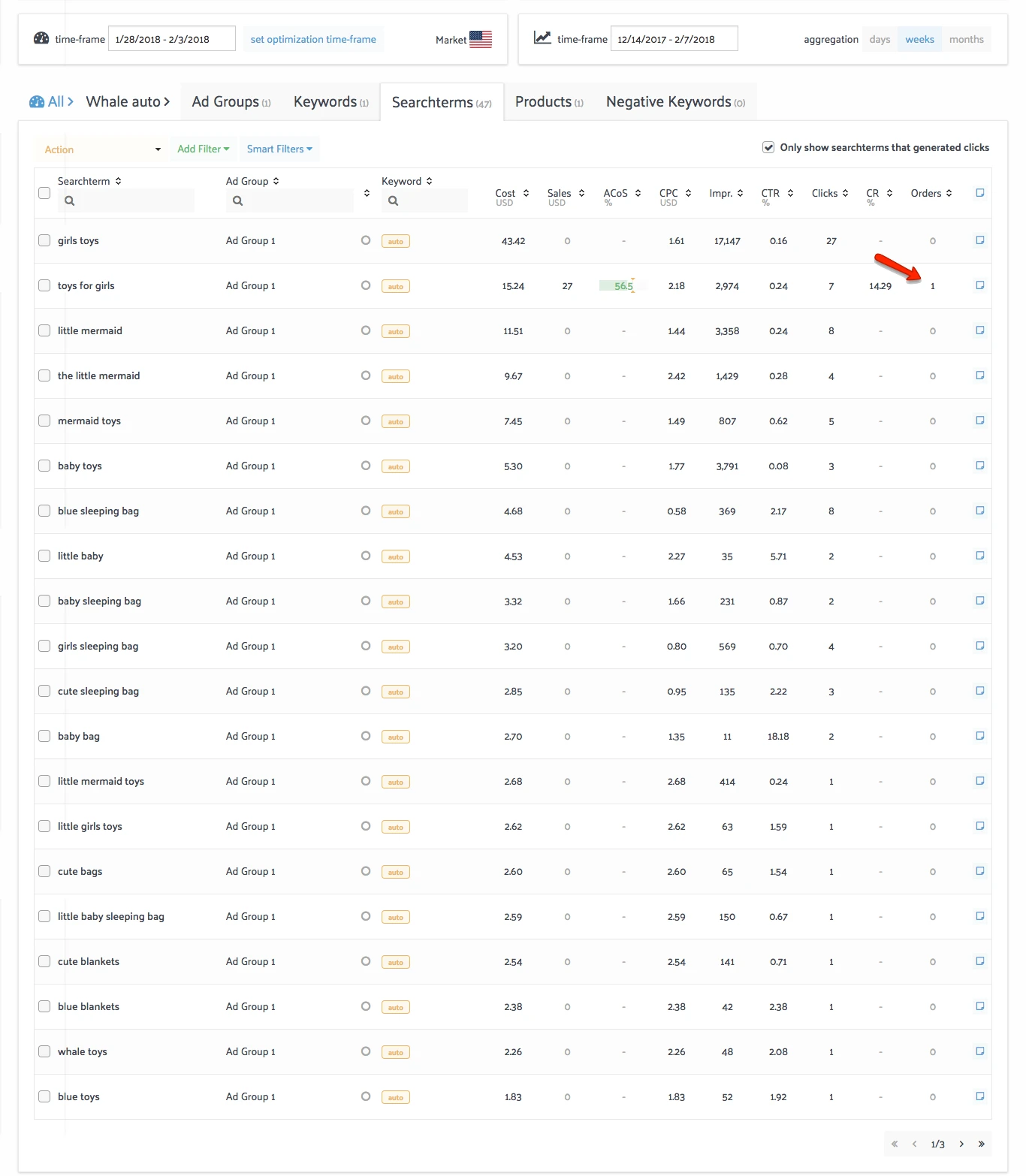Switch to the Ad Groups tab
Image resolution: width=1026 pixels, height=1176 pixels.
[x=231, y=101]
